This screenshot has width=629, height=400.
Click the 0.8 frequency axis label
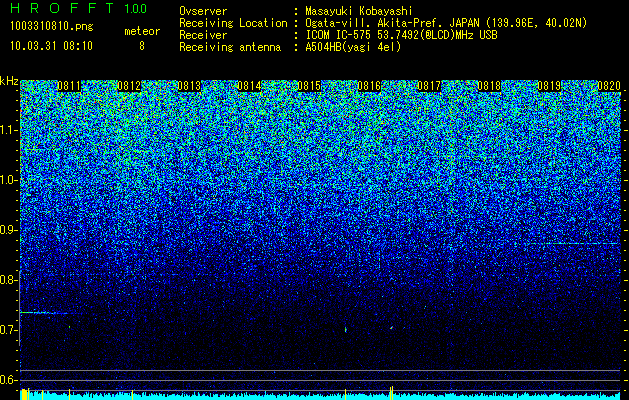(9, 280)
